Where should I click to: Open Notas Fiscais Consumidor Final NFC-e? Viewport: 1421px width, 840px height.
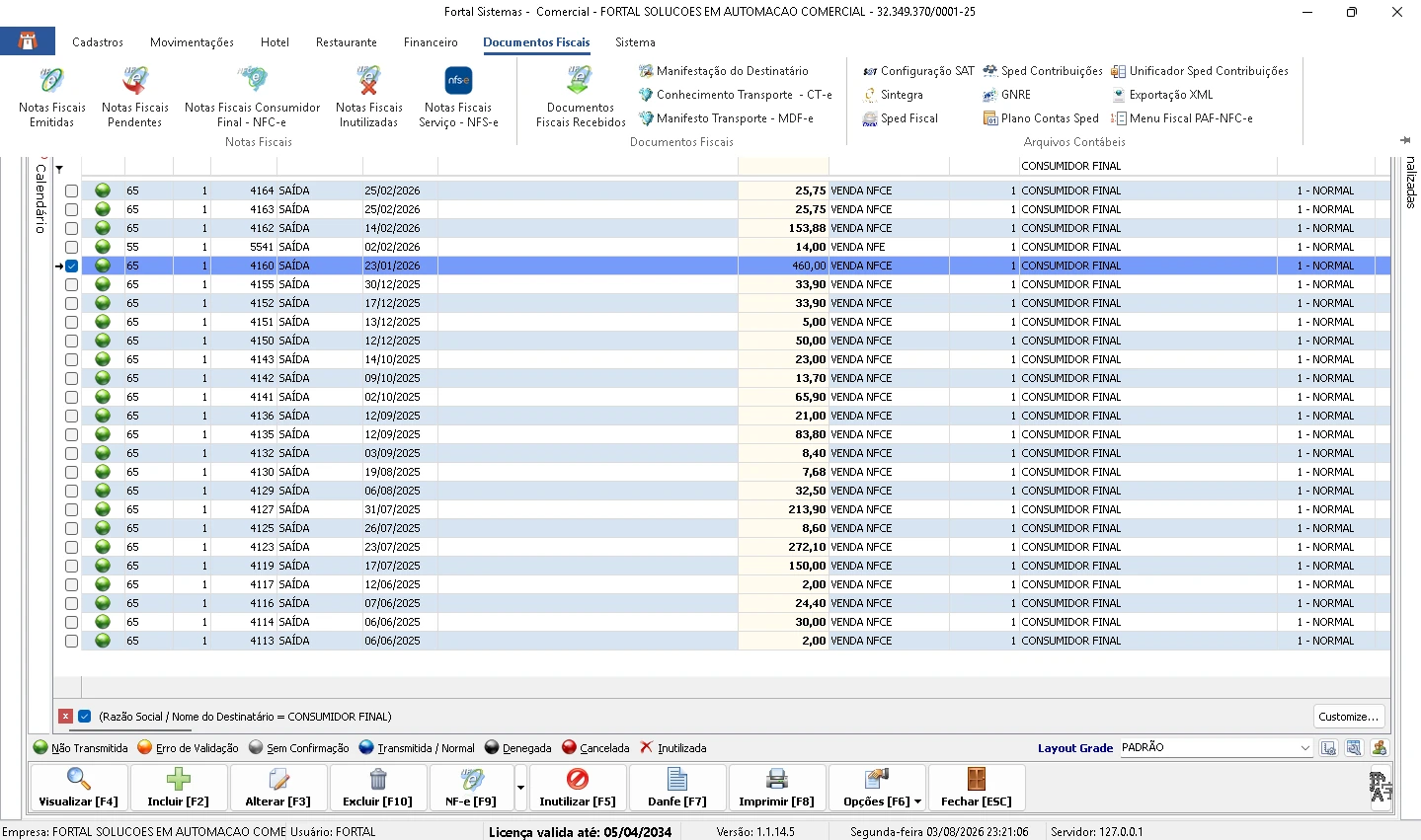pos(253,97)
